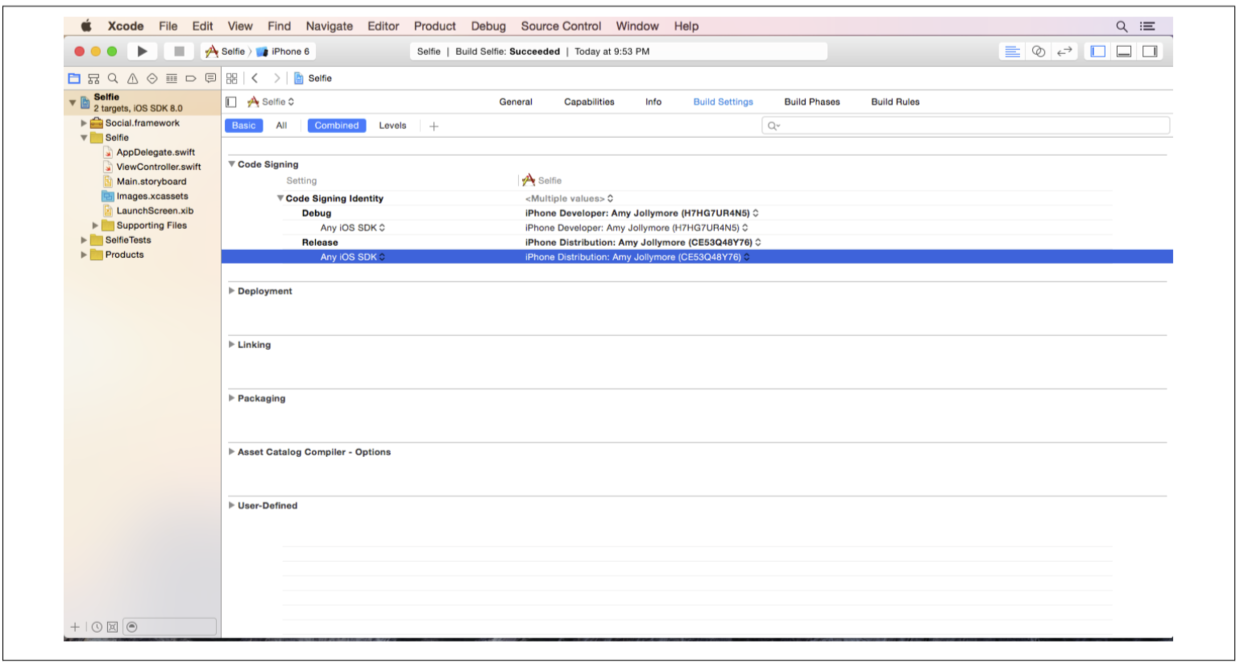The width and height of the screenshot is (1240, 664).
Task: Open the Find navigator magnifier icon
Action: pos(114,78)
